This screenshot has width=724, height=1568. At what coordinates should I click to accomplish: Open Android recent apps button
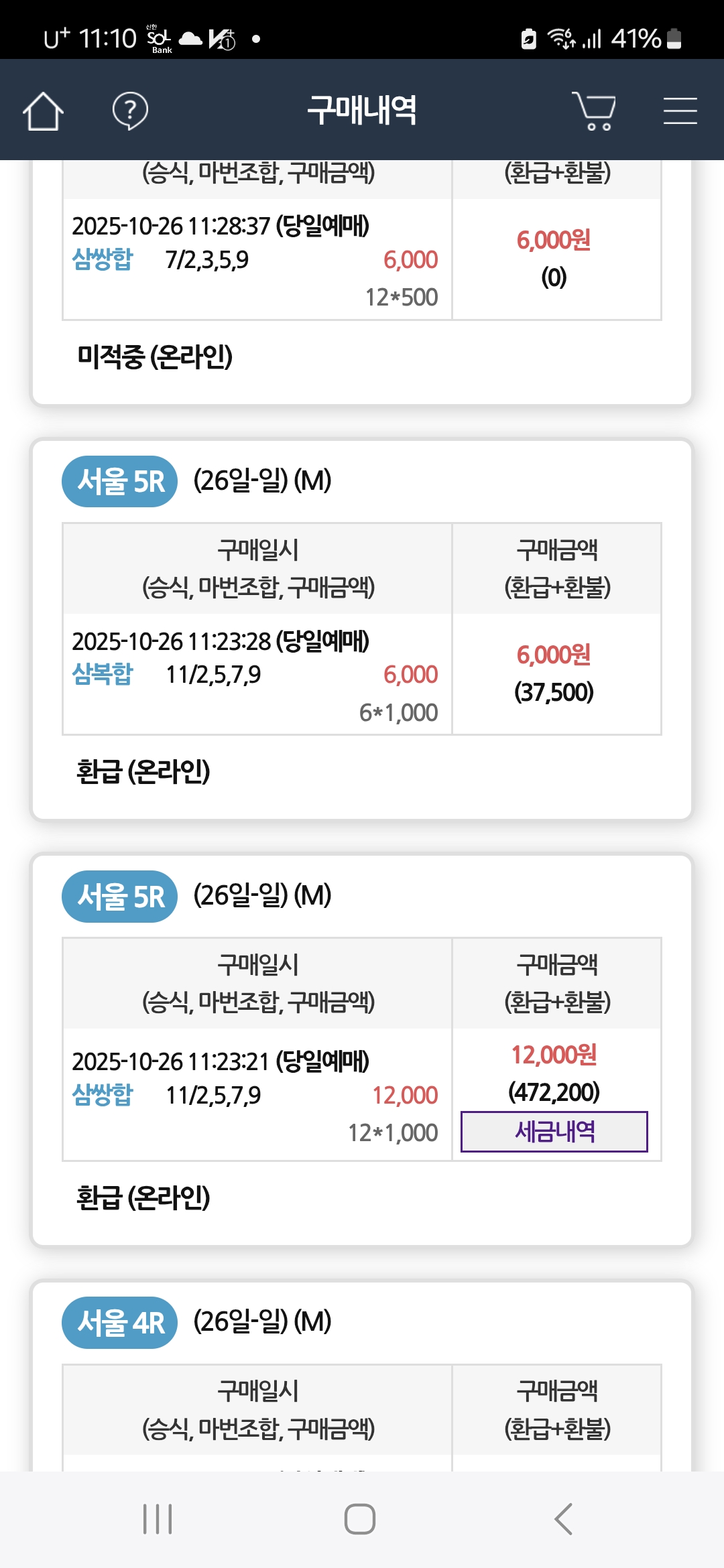coord(158,1519)
